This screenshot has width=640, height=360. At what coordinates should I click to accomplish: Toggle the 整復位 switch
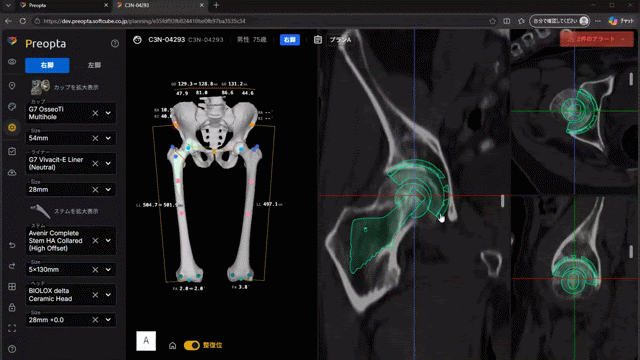tap(191, 345)
